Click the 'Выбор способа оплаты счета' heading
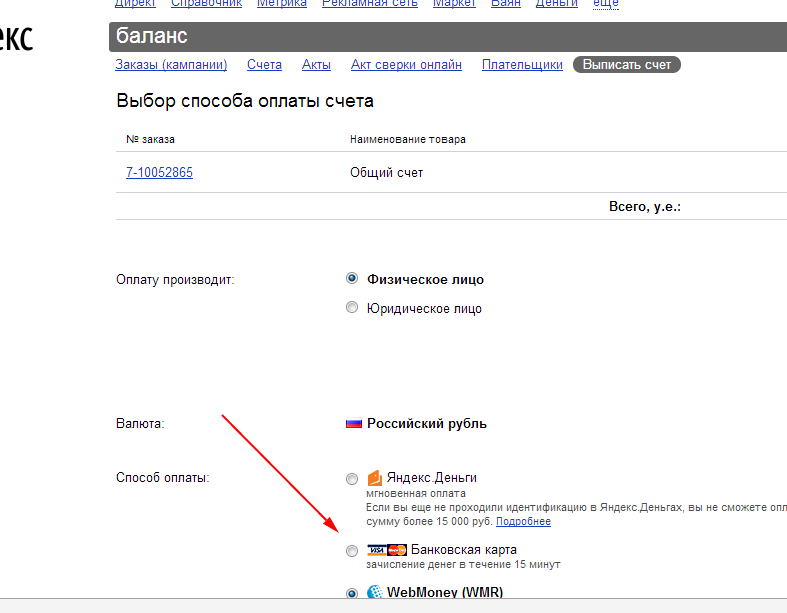 coord(245,101)
